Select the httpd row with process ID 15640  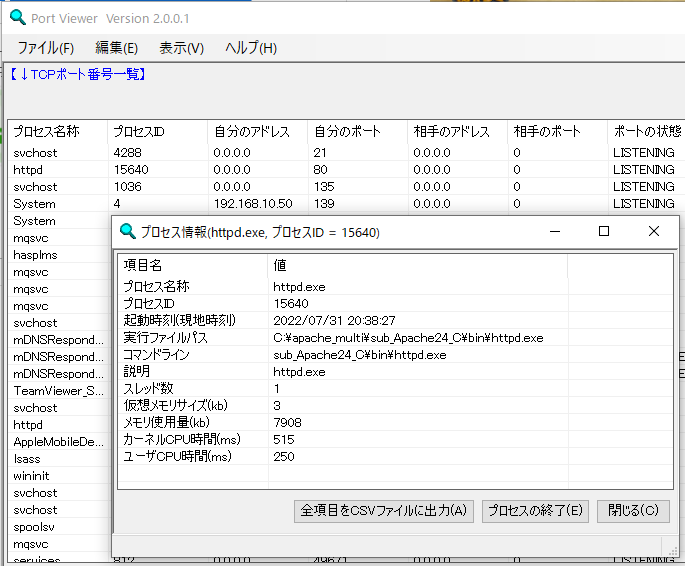[346, 169]
